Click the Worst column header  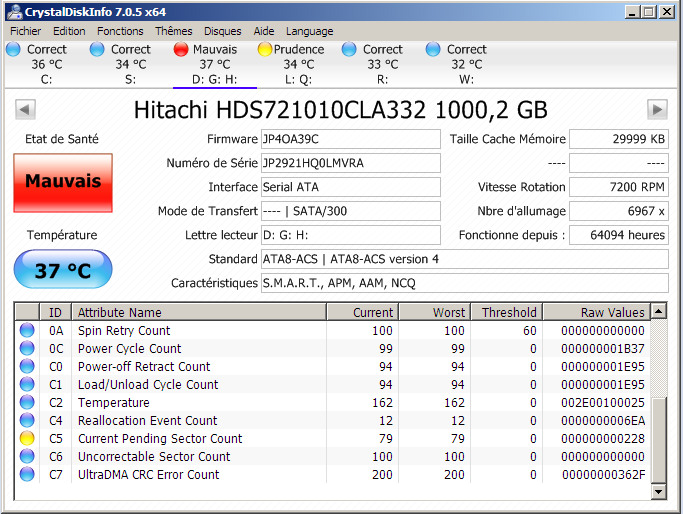pos(435,312)
